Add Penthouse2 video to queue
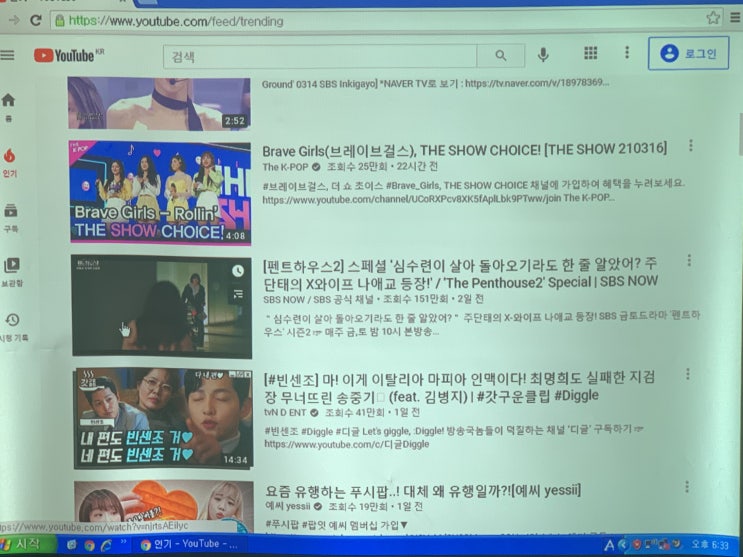 238,294
